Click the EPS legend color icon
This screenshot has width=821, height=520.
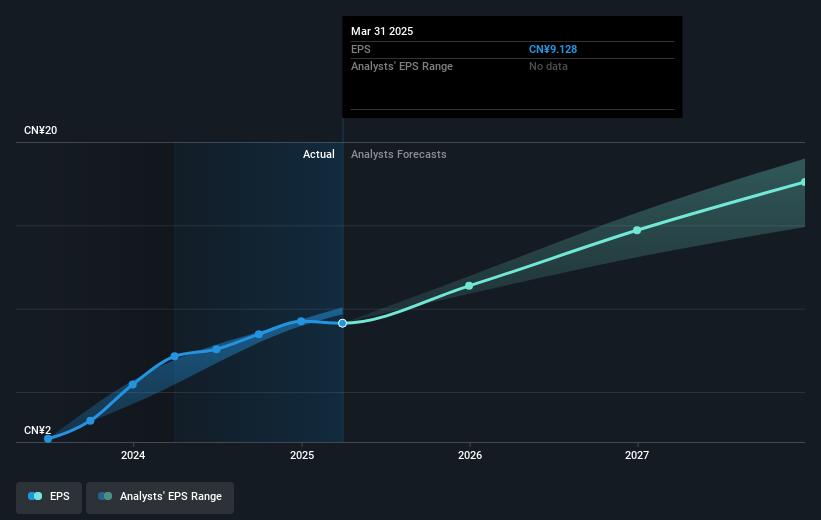coord(35,496)
